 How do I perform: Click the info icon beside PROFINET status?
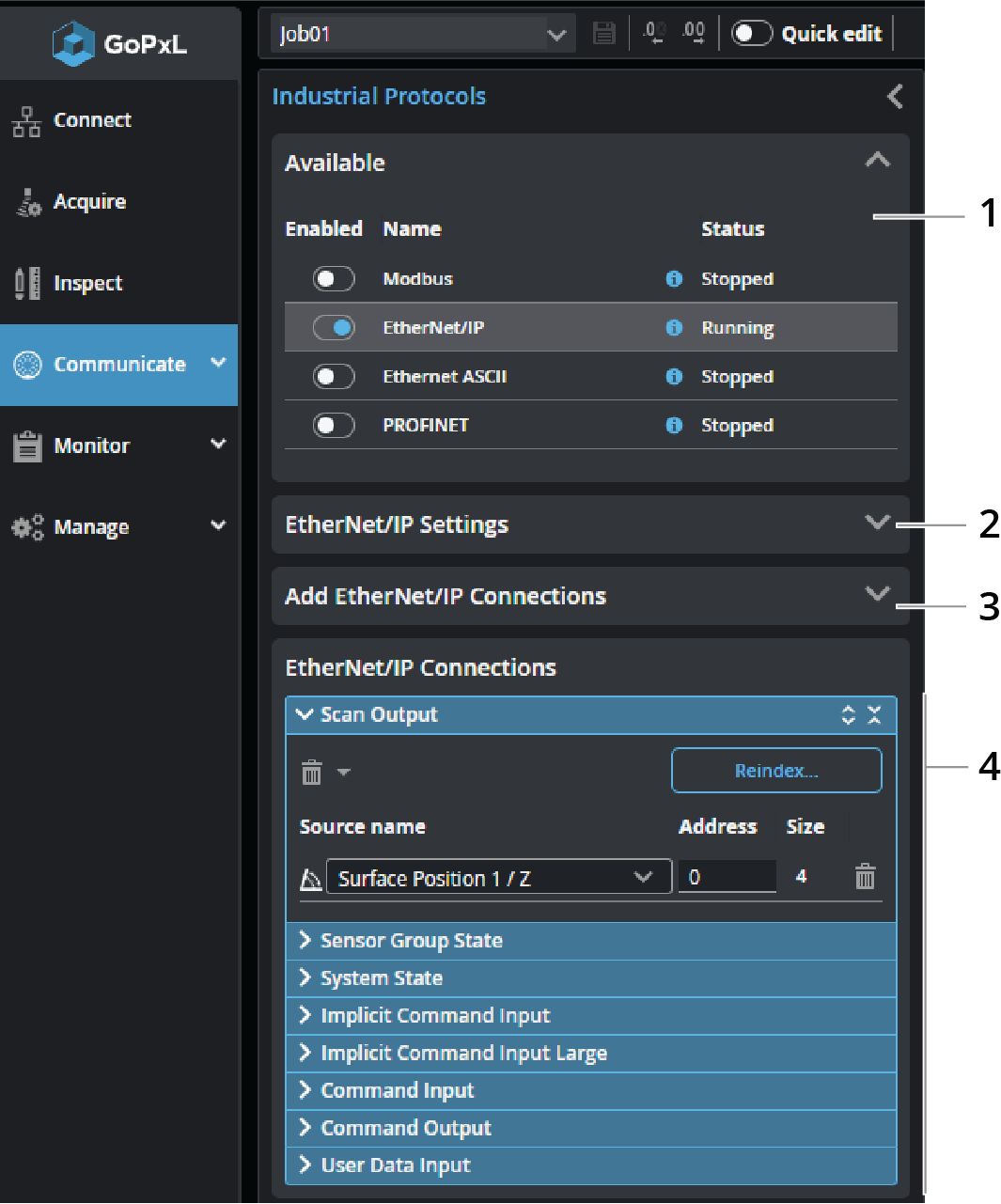[x=673, y=426]
